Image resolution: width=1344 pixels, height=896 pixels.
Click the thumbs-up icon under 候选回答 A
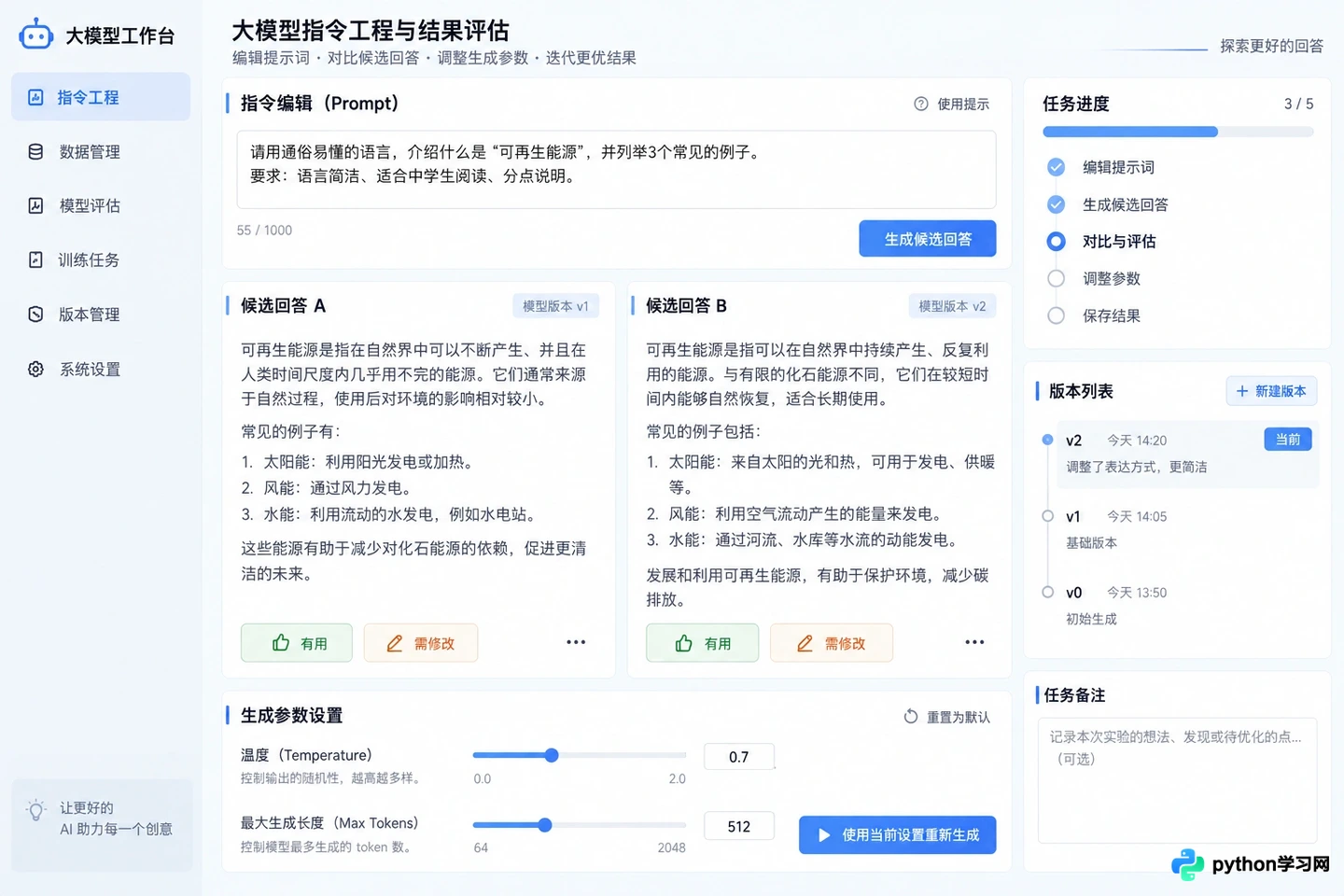281,643
